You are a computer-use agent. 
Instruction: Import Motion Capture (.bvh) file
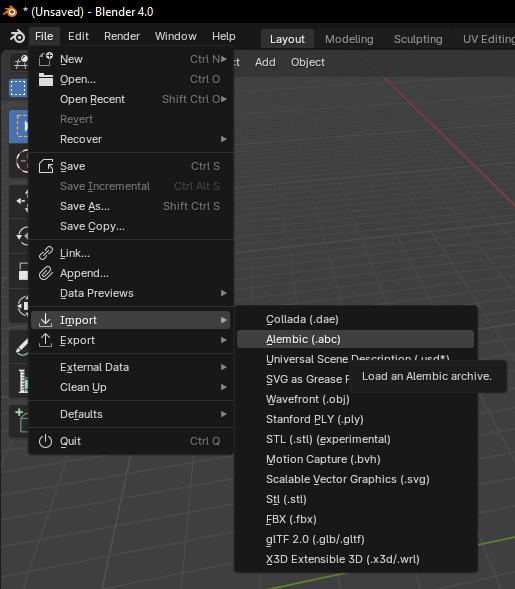[355, 459]
